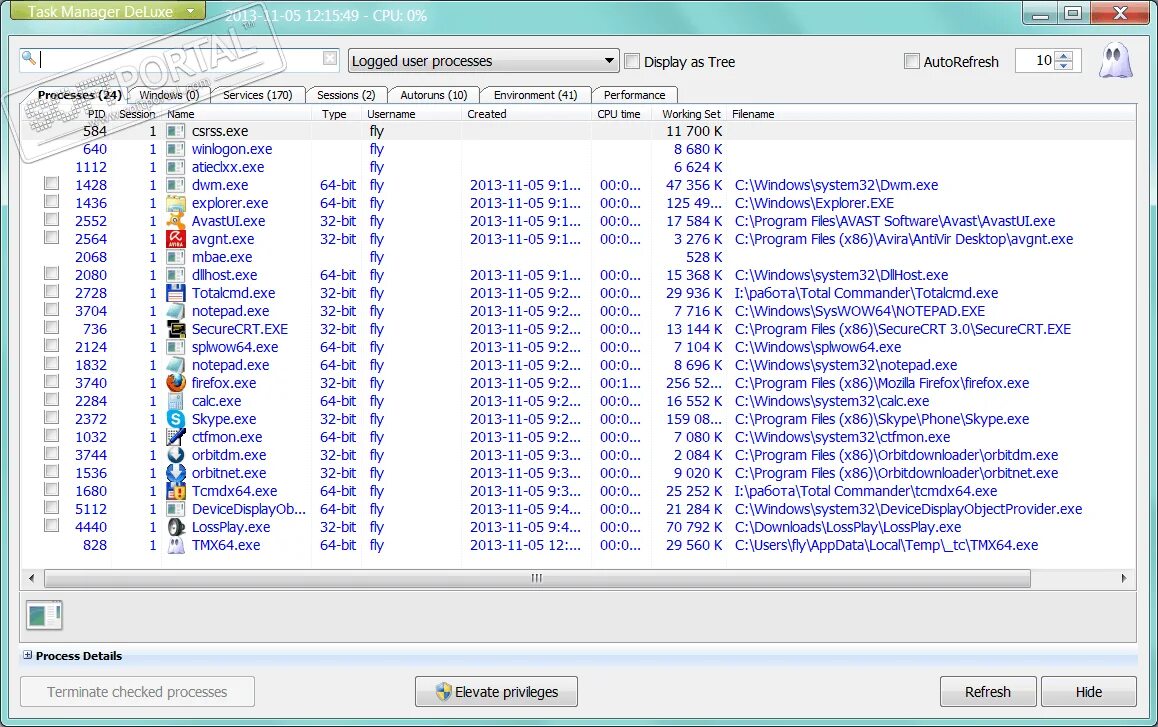This screenshot has height=727, width=1158.
Task: Check the box for calc.exe (PID 2284)
Action: tap(52, 399)
